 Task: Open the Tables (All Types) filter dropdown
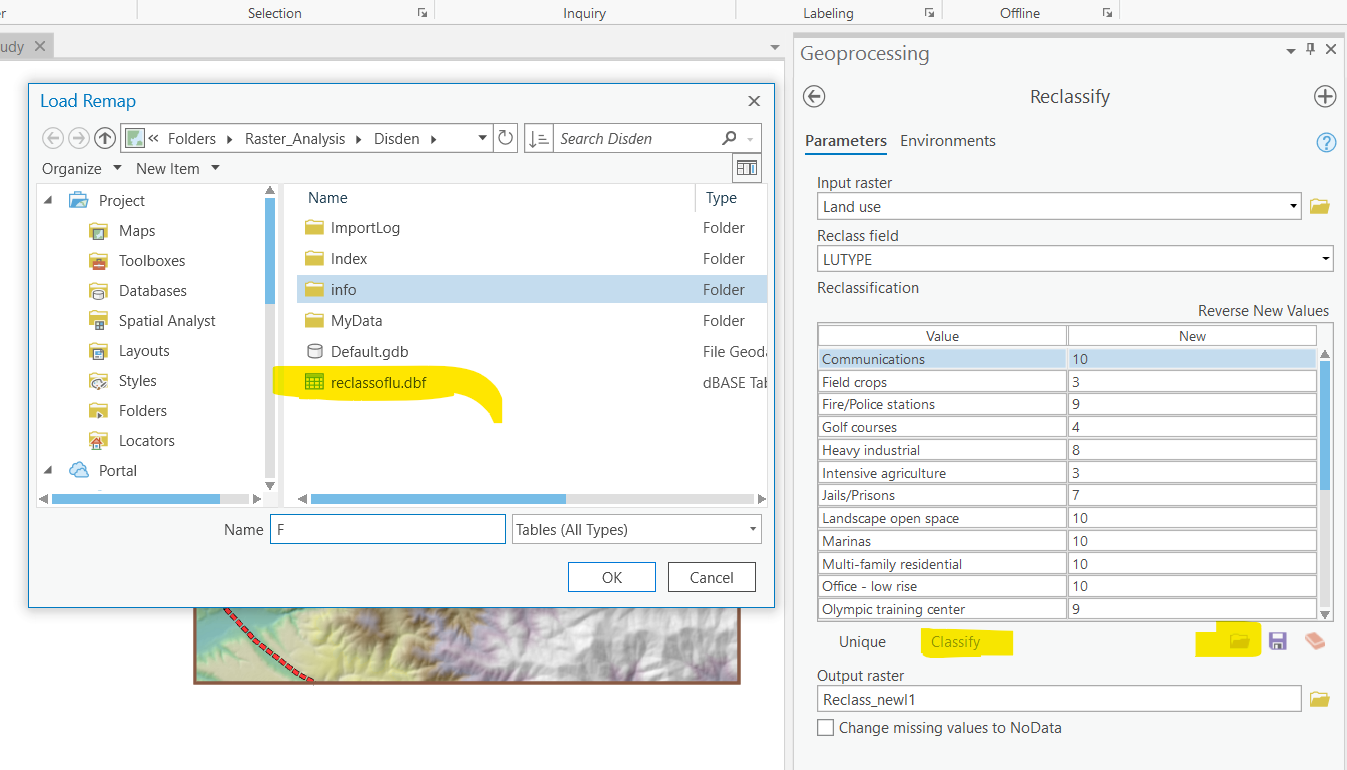click(x=752, y=530)
